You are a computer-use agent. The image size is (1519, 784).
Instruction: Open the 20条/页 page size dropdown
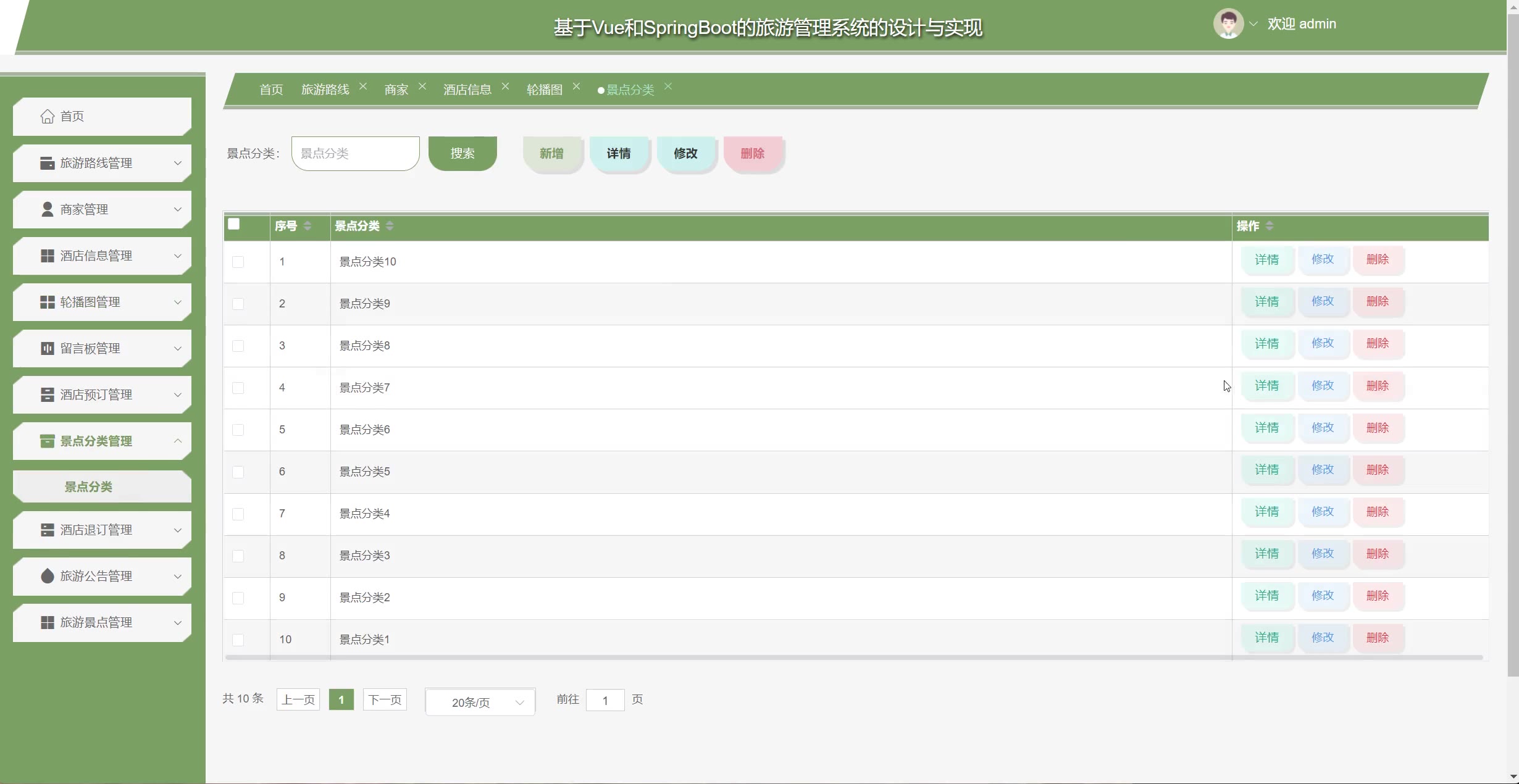coord(480,702)
